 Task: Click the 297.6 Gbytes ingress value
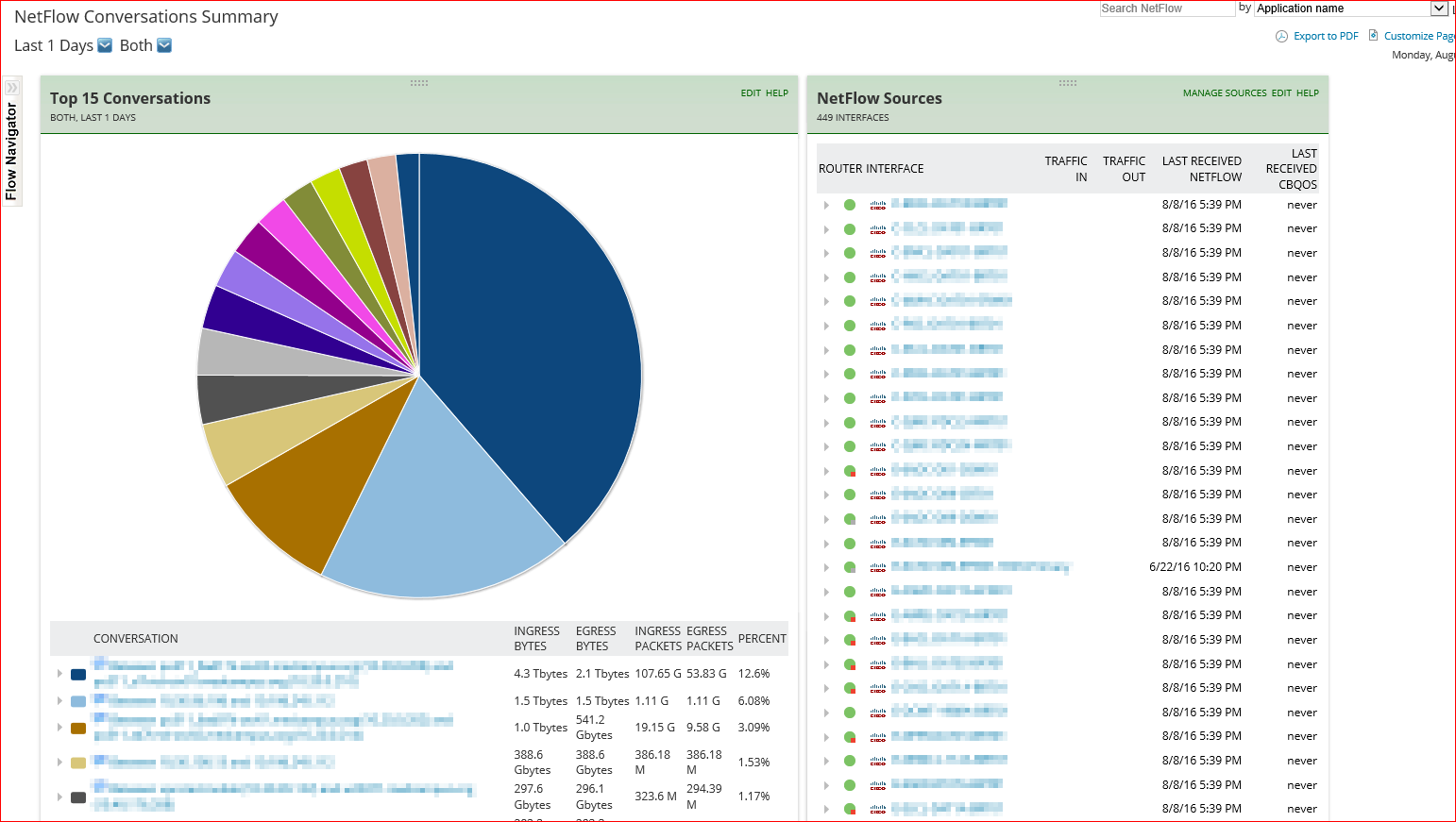533,797
